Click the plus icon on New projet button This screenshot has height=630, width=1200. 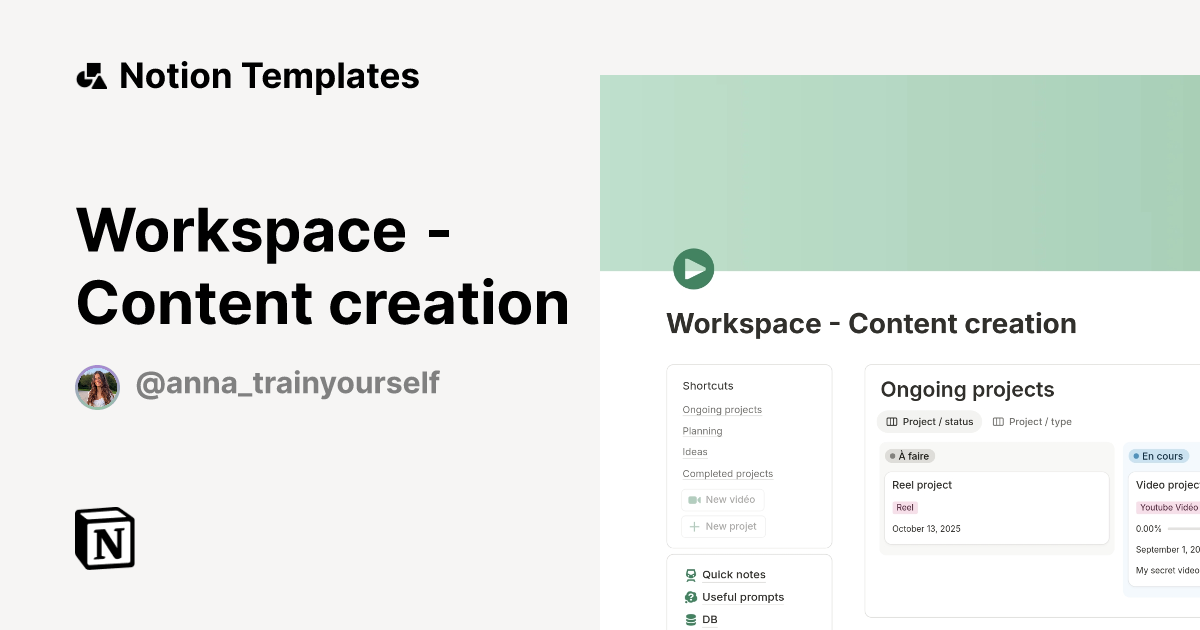[x=696, y=526]
